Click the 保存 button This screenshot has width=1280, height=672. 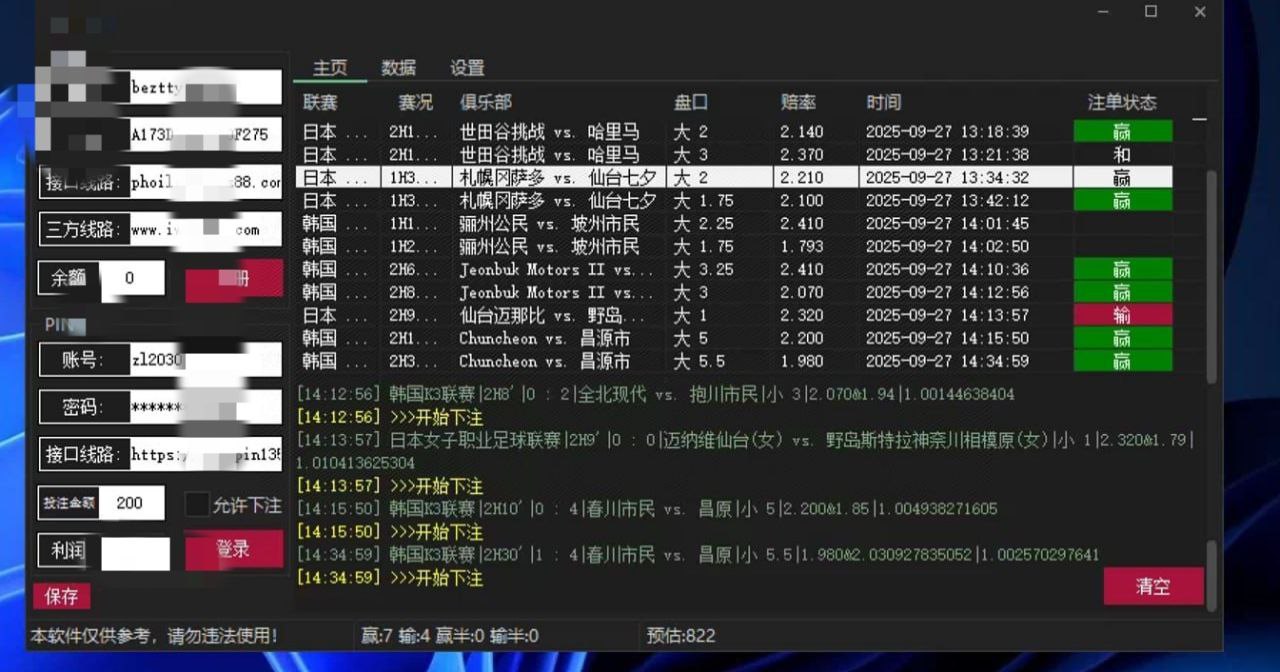pyautogui.click(x=61, y=596)
